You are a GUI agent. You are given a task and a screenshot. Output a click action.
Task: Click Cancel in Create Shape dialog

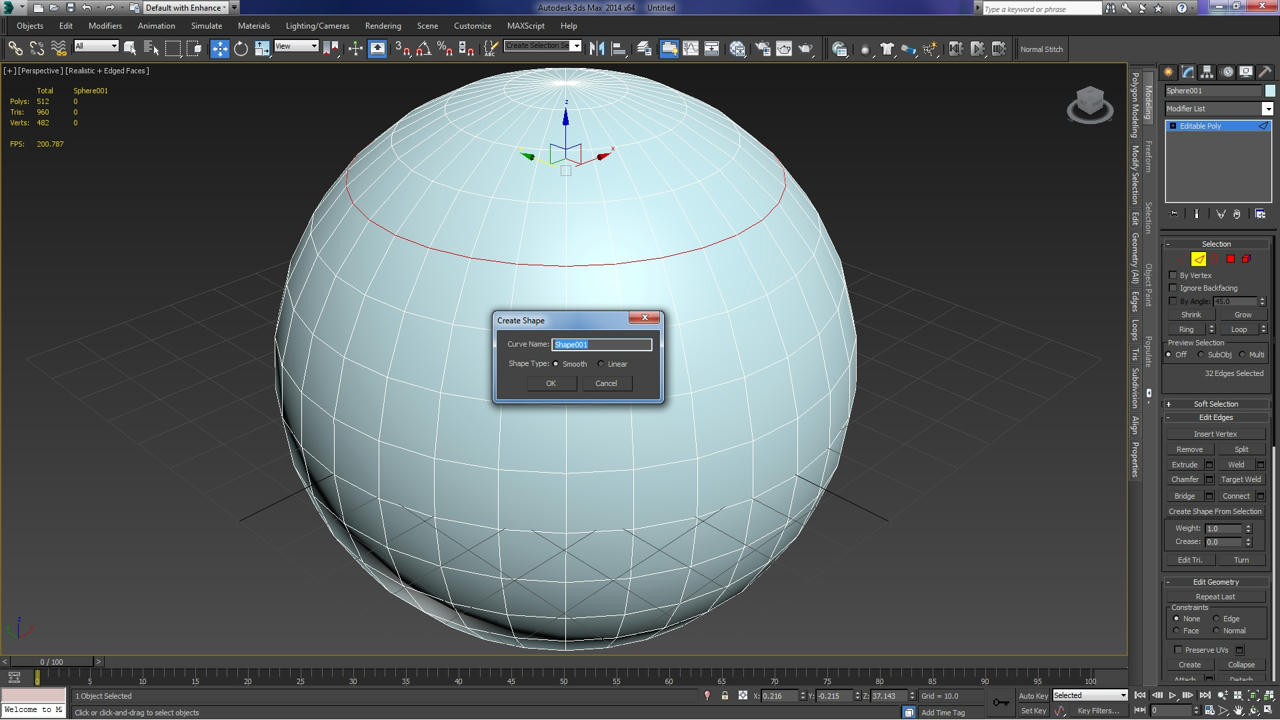pos(606,383)
